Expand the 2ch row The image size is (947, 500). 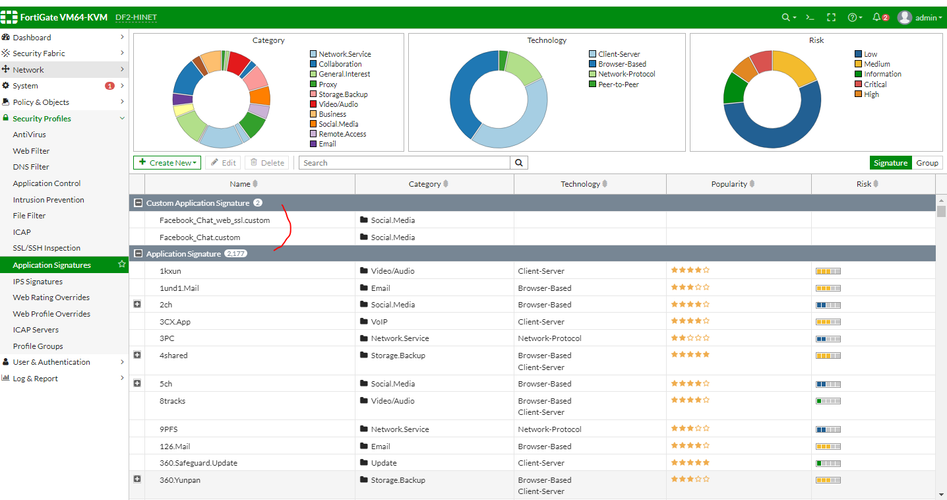(x=137, y=304)
